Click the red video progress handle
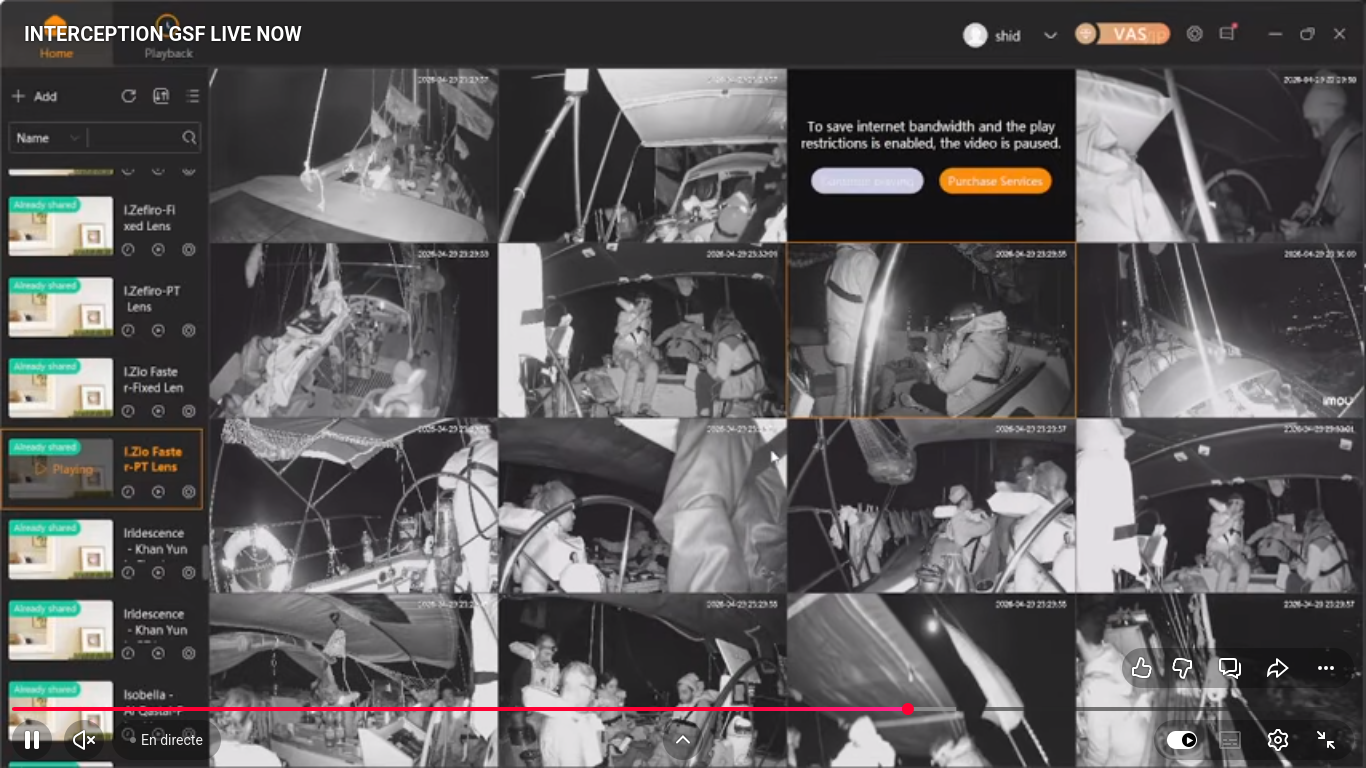The image size is (1366, 768). 907,709
